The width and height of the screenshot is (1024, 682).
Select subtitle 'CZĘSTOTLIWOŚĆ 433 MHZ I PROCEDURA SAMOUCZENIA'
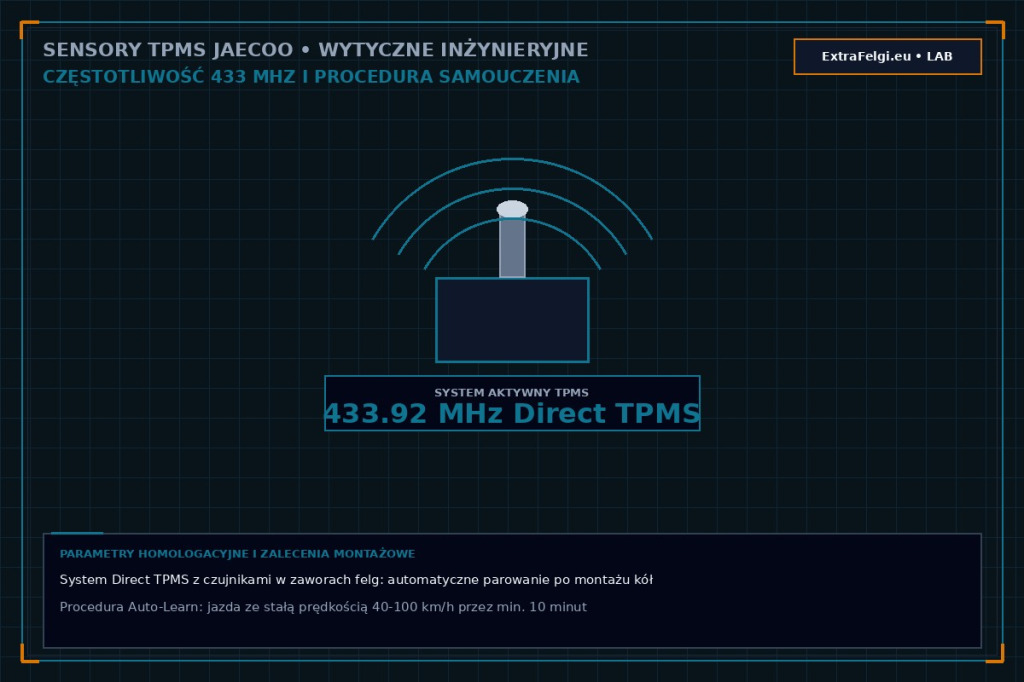(x=311, y=76)
